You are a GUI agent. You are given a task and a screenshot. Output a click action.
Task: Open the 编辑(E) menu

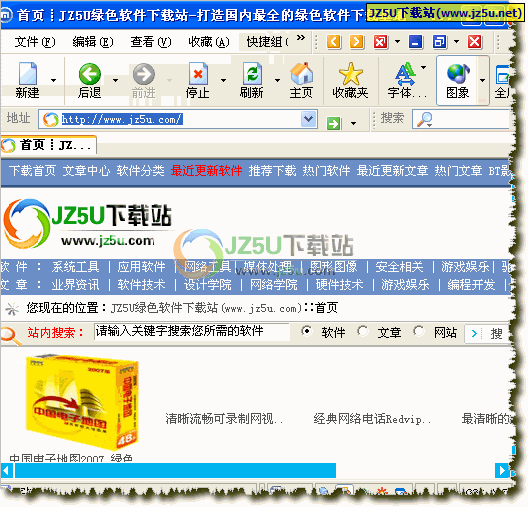point(93,42)
